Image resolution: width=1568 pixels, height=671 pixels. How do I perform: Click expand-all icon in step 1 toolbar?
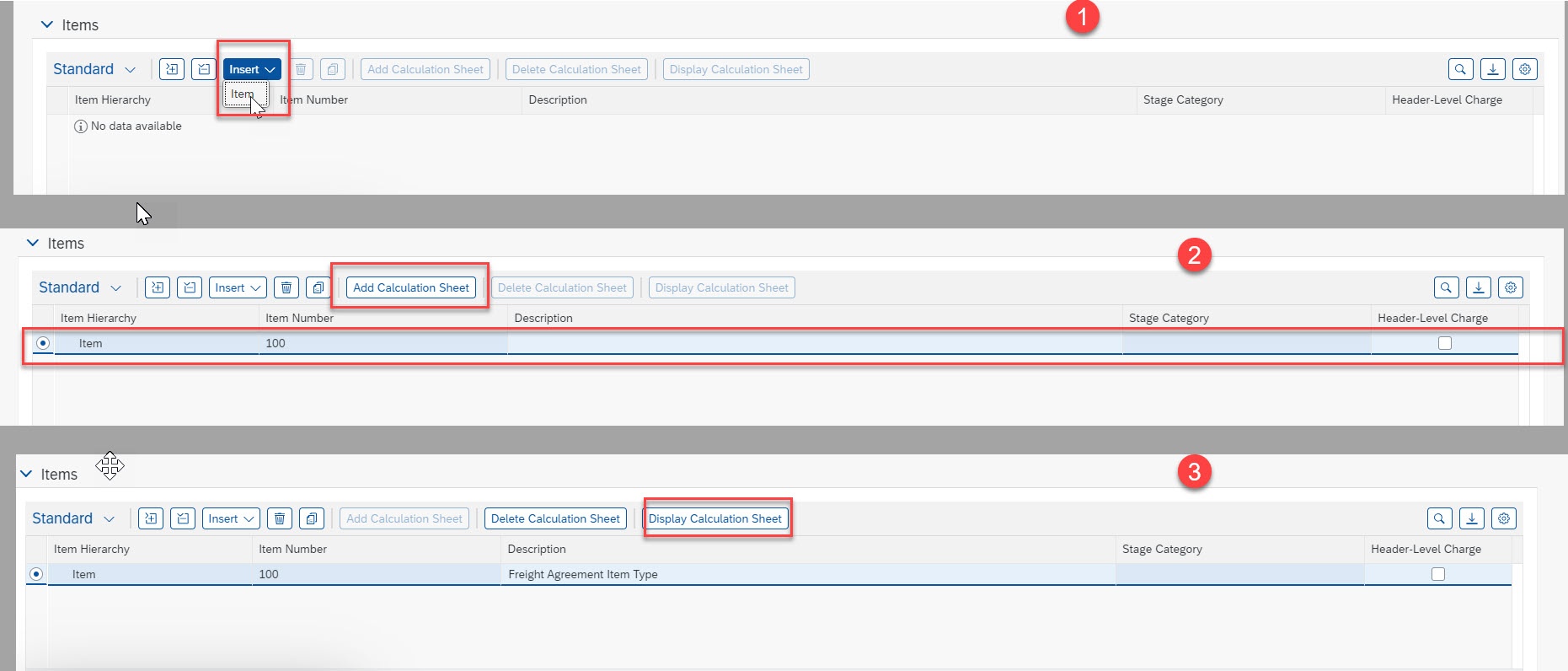click(x=172, y=69)
